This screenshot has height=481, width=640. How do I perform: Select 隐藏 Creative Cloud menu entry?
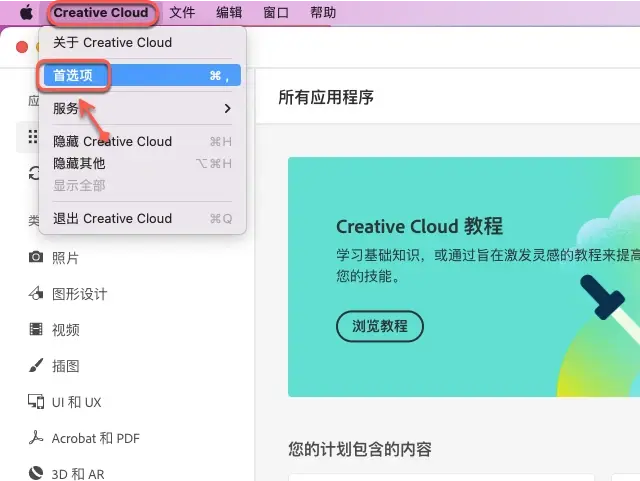point(142,141)
